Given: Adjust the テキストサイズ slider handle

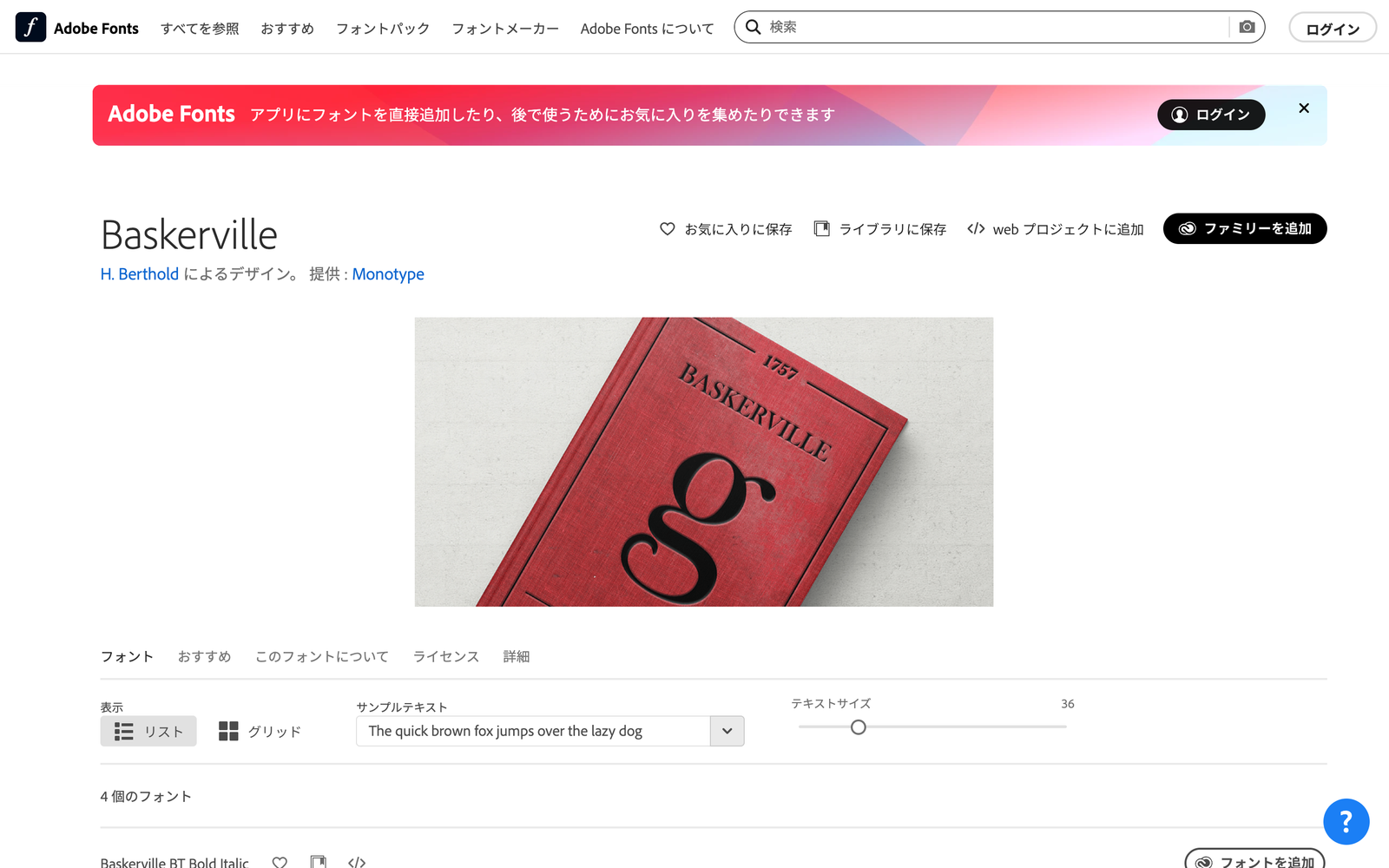Looking at the screenshot, I should click(x=858, y=727).
